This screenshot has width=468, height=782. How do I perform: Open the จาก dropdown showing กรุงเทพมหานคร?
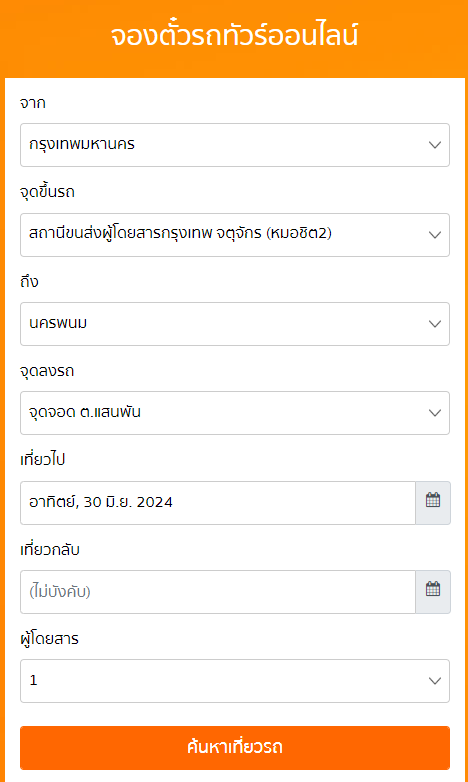[234, 145]
